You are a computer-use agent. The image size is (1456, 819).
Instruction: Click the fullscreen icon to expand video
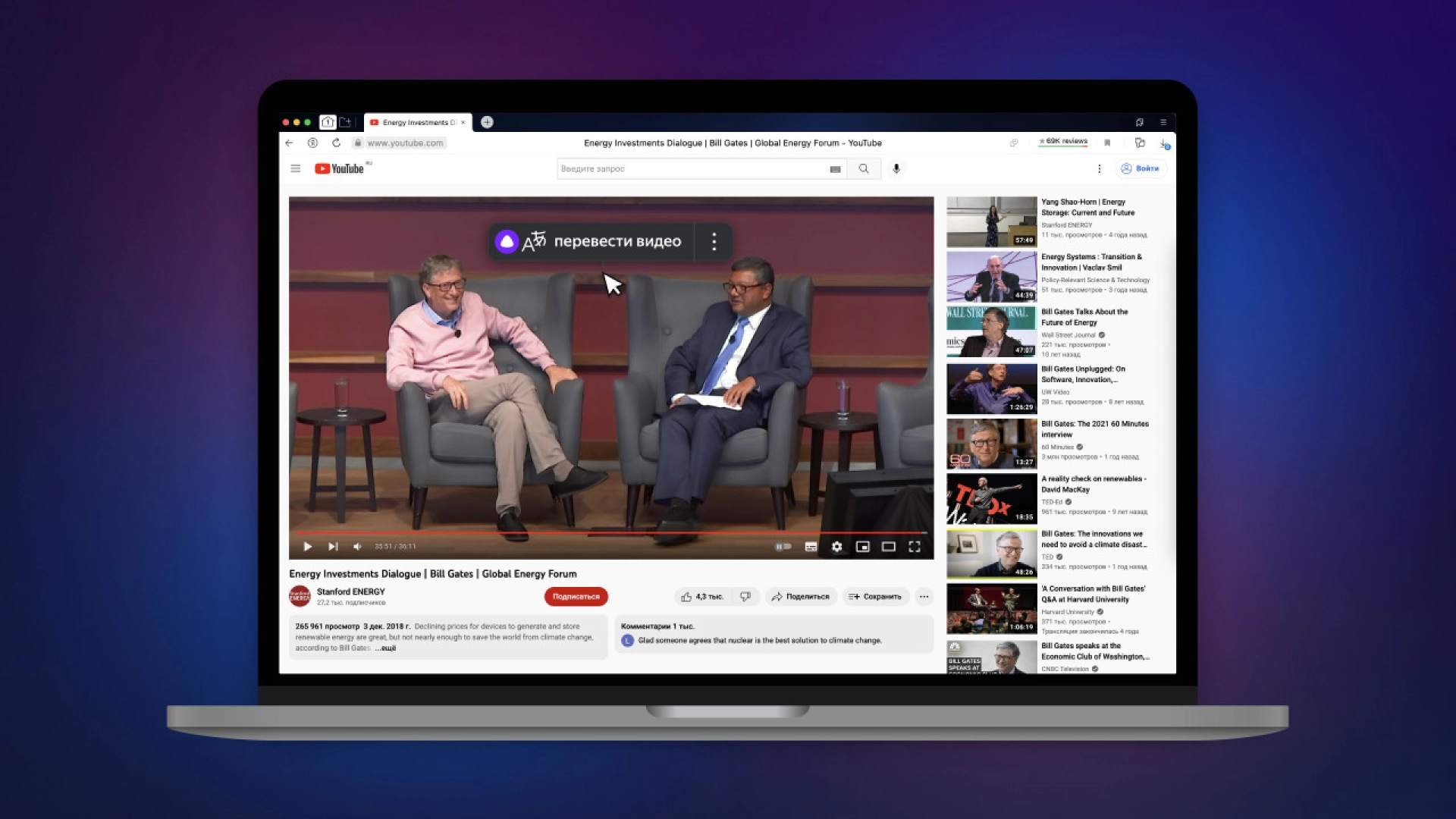click(915, 546)
